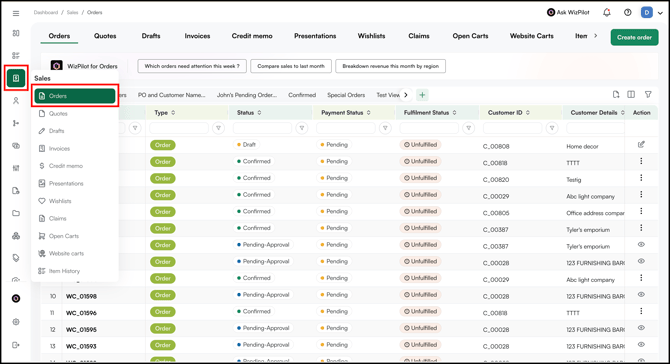Click the help question mark icon
This screenshot has height=364, width=670.
[627, 12]
